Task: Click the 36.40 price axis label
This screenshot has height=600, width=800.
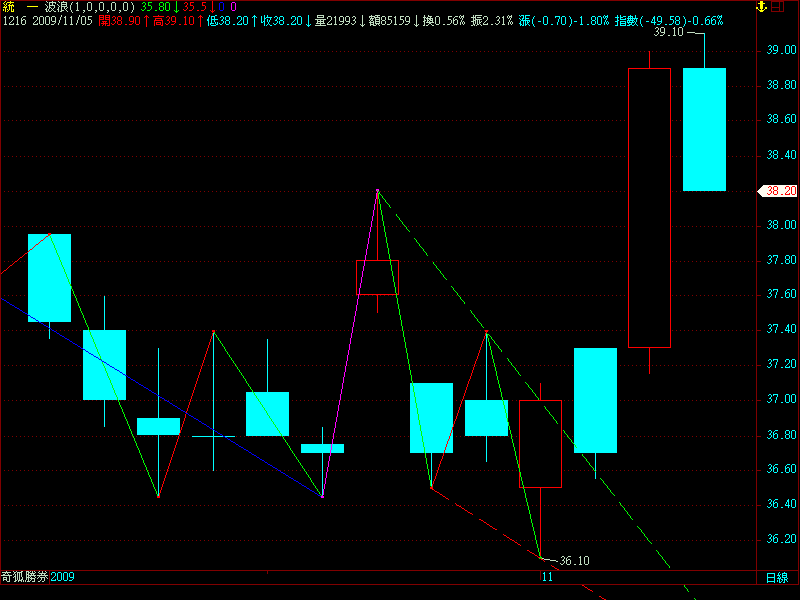Action: point(781,504)
